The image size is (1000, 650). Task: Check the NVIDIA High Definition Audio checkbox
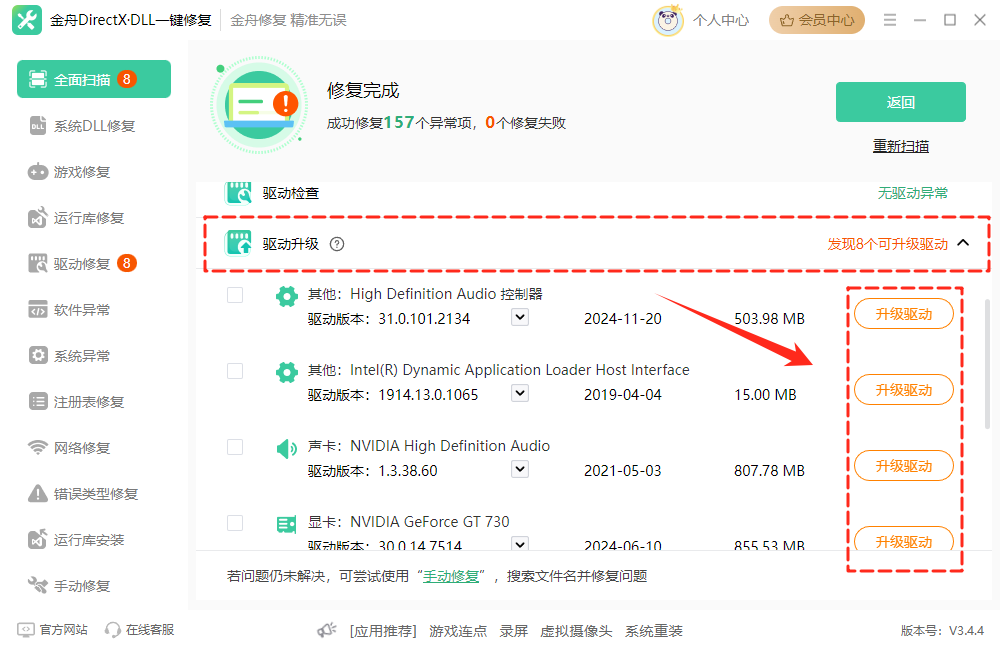235,447
